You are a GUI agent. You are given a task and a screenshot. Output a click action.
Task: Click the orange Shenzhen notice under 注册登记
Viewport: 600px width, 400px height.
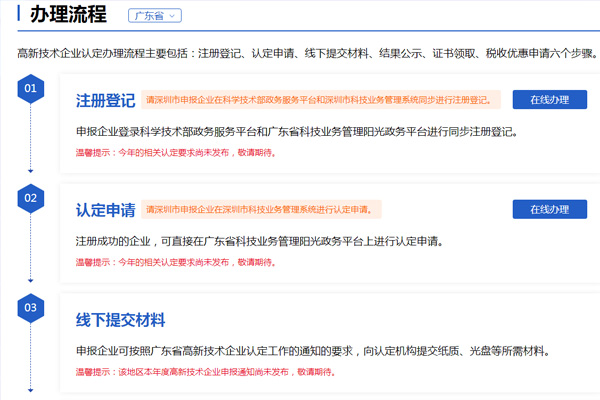point(321,100)
